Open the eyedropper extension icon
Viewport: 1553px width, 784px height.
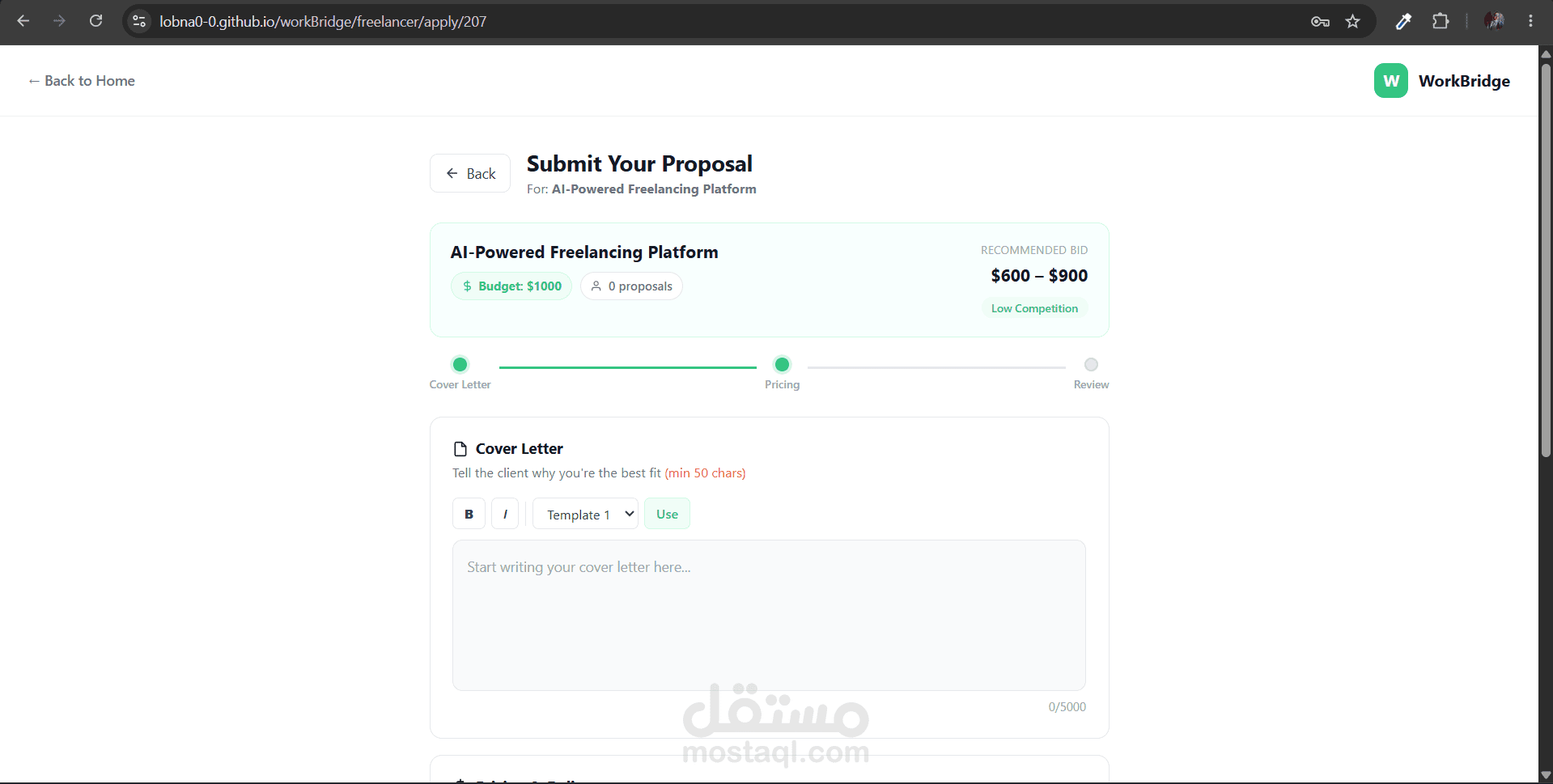1403,22
